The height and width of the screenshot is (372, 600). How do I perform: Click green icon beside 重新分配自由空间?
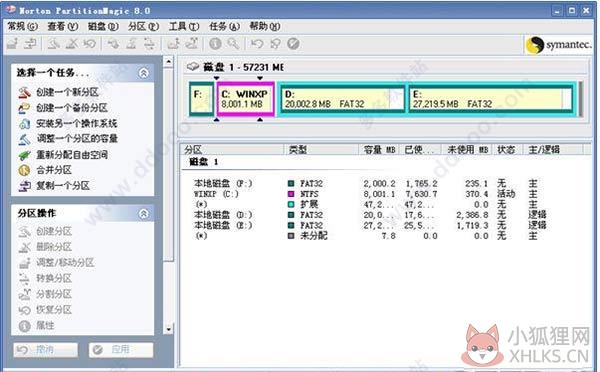point(24,155)
